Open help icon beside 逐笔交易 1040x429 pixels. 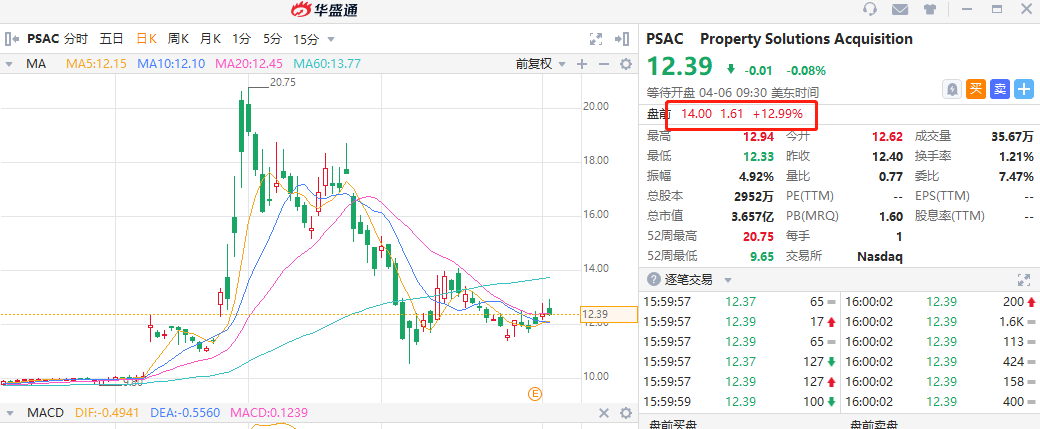(653, 280)
